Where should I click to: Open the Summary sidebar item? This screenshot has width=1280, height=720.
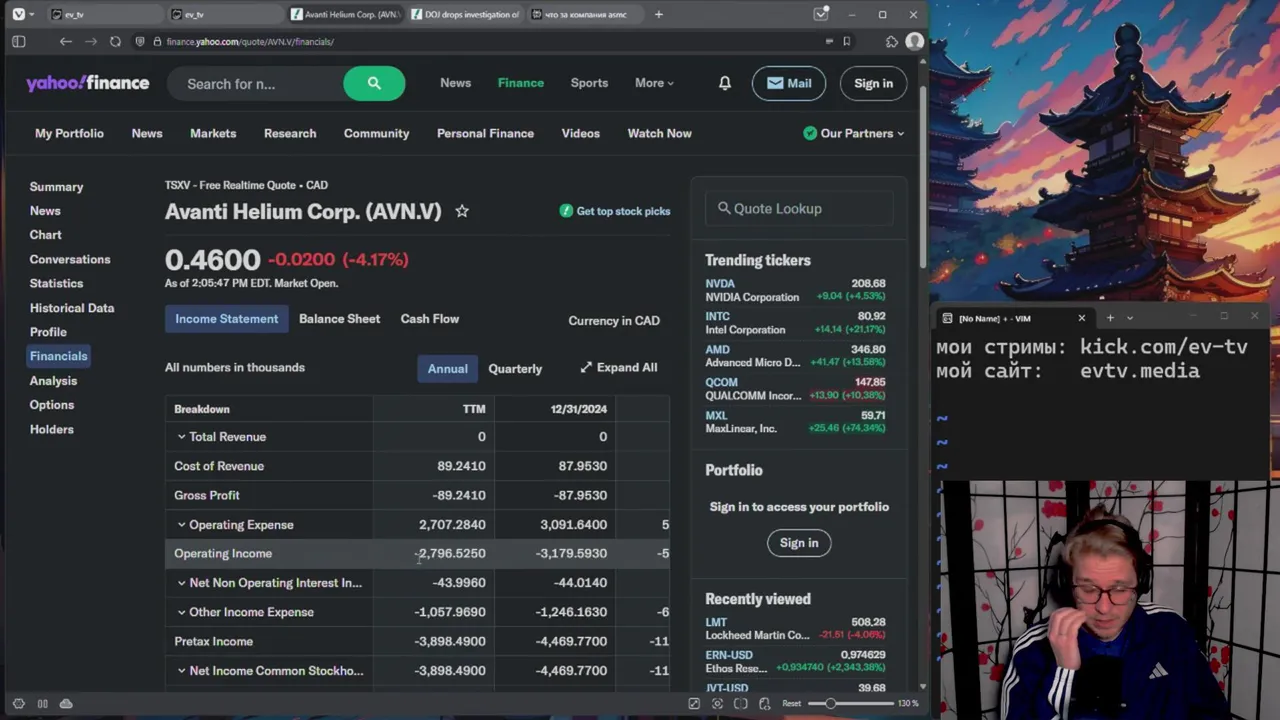point(56,187)
